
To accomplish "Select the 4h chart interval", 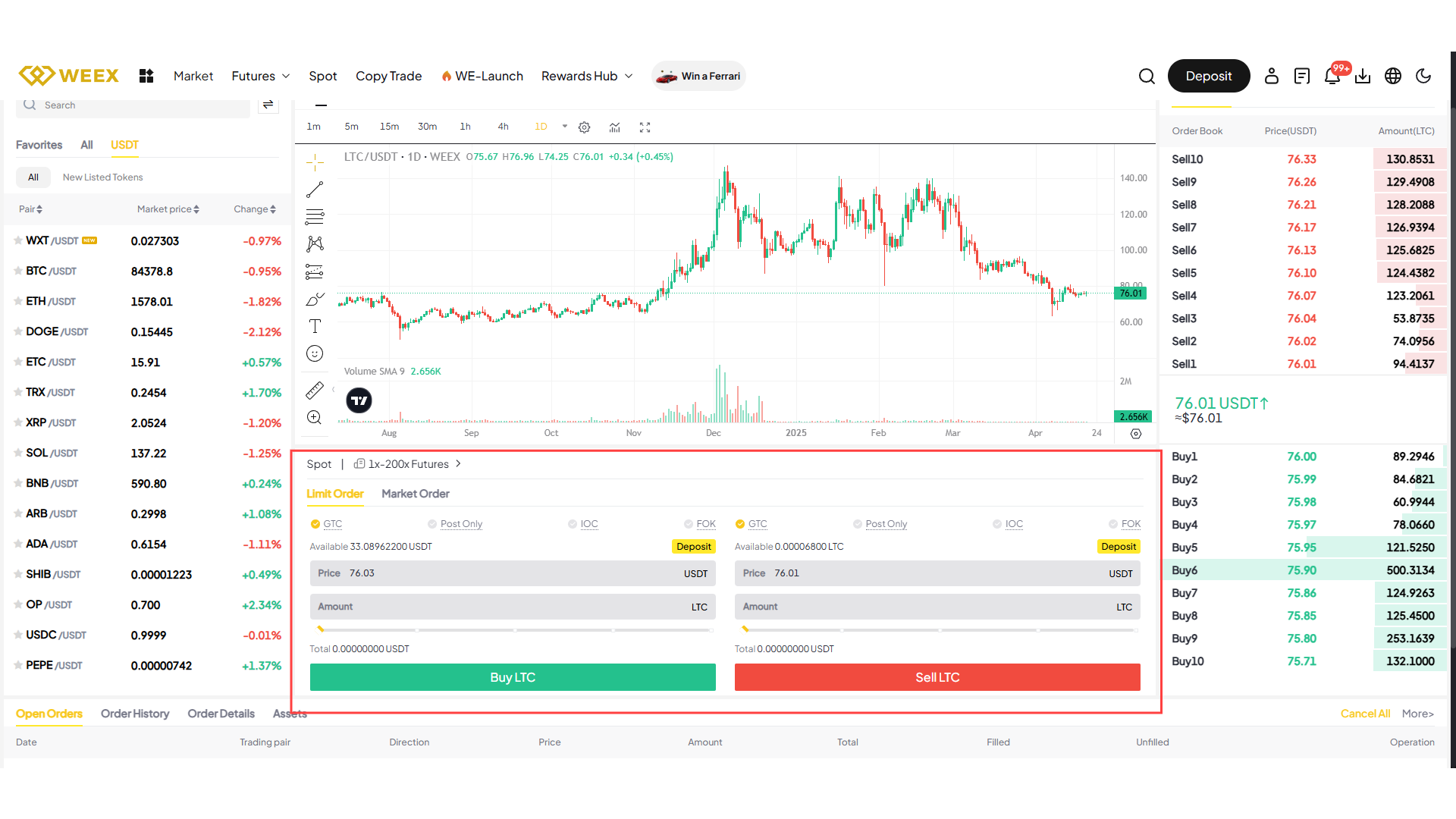I will click(x=503, y=127).
